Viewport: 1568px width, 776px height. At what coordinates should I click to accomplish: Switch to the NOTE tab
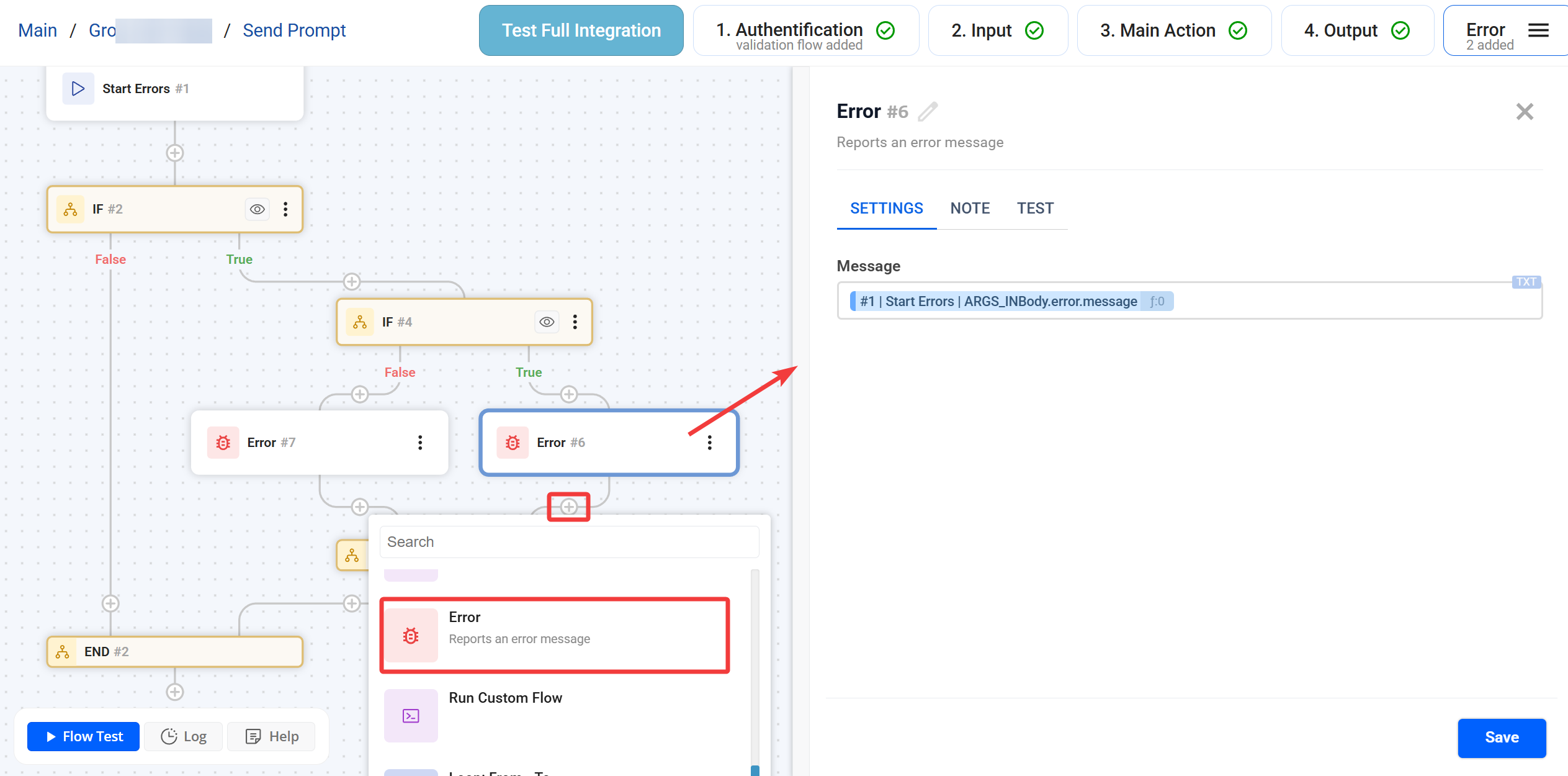pyautogui.click(x=970, y=209)
